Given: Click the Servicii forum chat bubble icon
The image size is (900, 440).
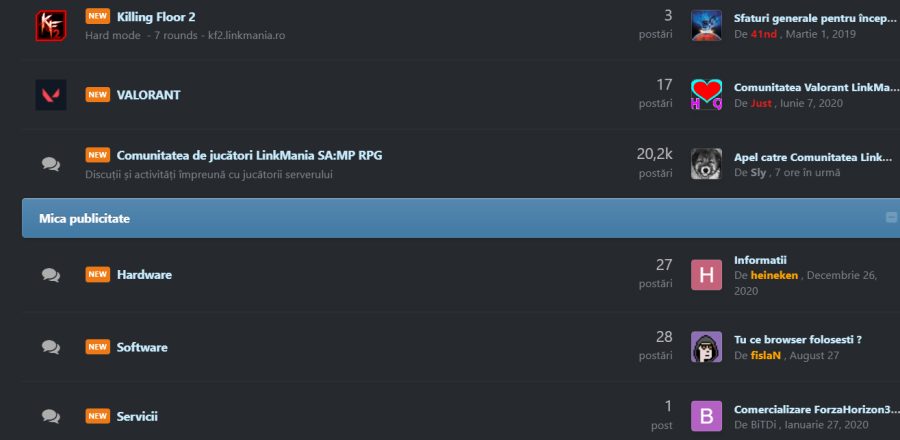Looking at the screenshot, I should [x=50, y=416].
